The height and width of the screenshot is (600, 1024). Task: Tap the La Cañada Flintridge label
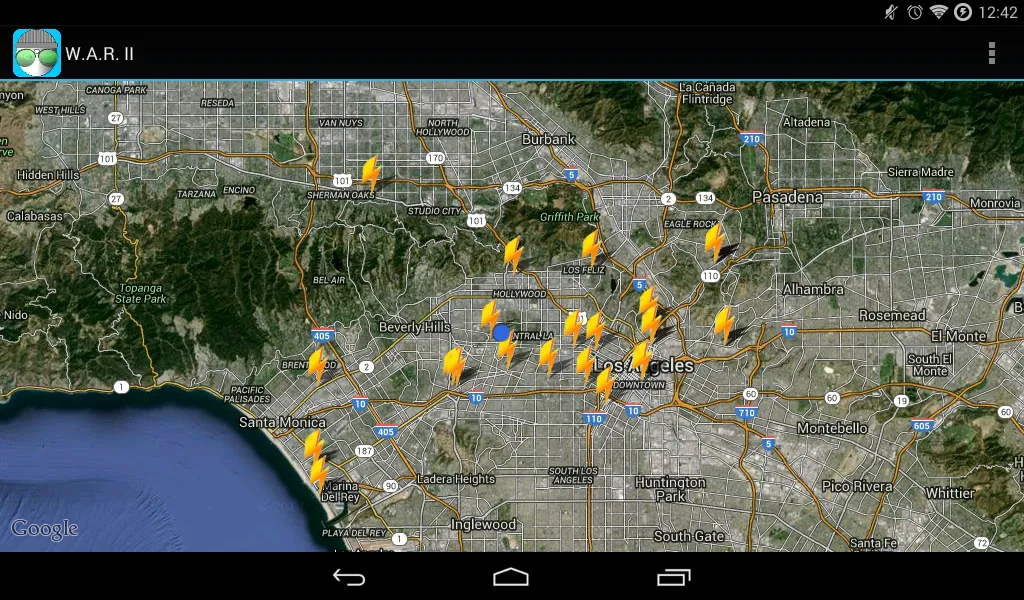click(707, 93)
